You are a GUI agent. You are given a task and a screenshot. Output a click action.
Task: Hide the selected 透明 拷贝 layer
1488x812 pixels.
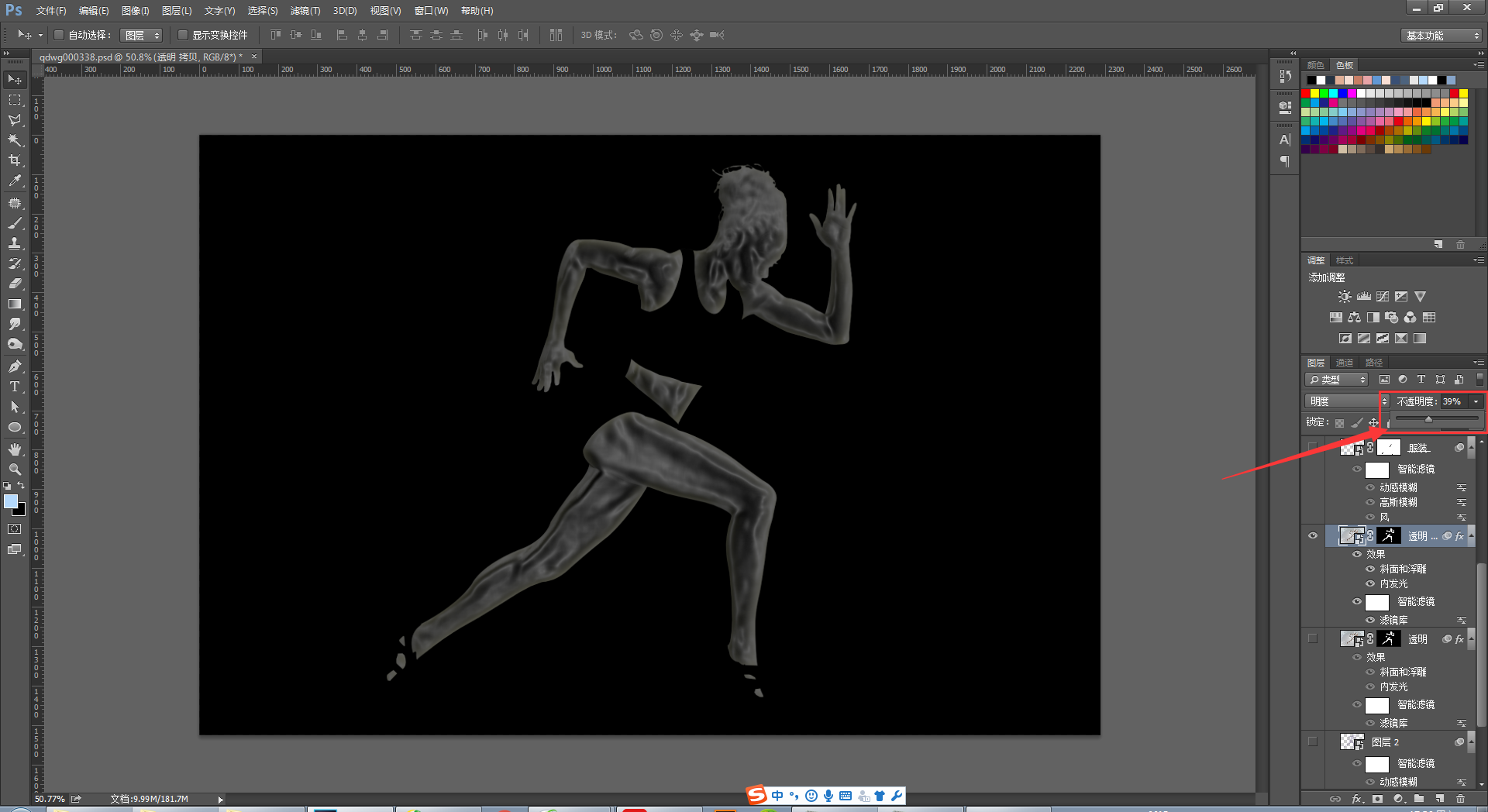click(1313, 535)
